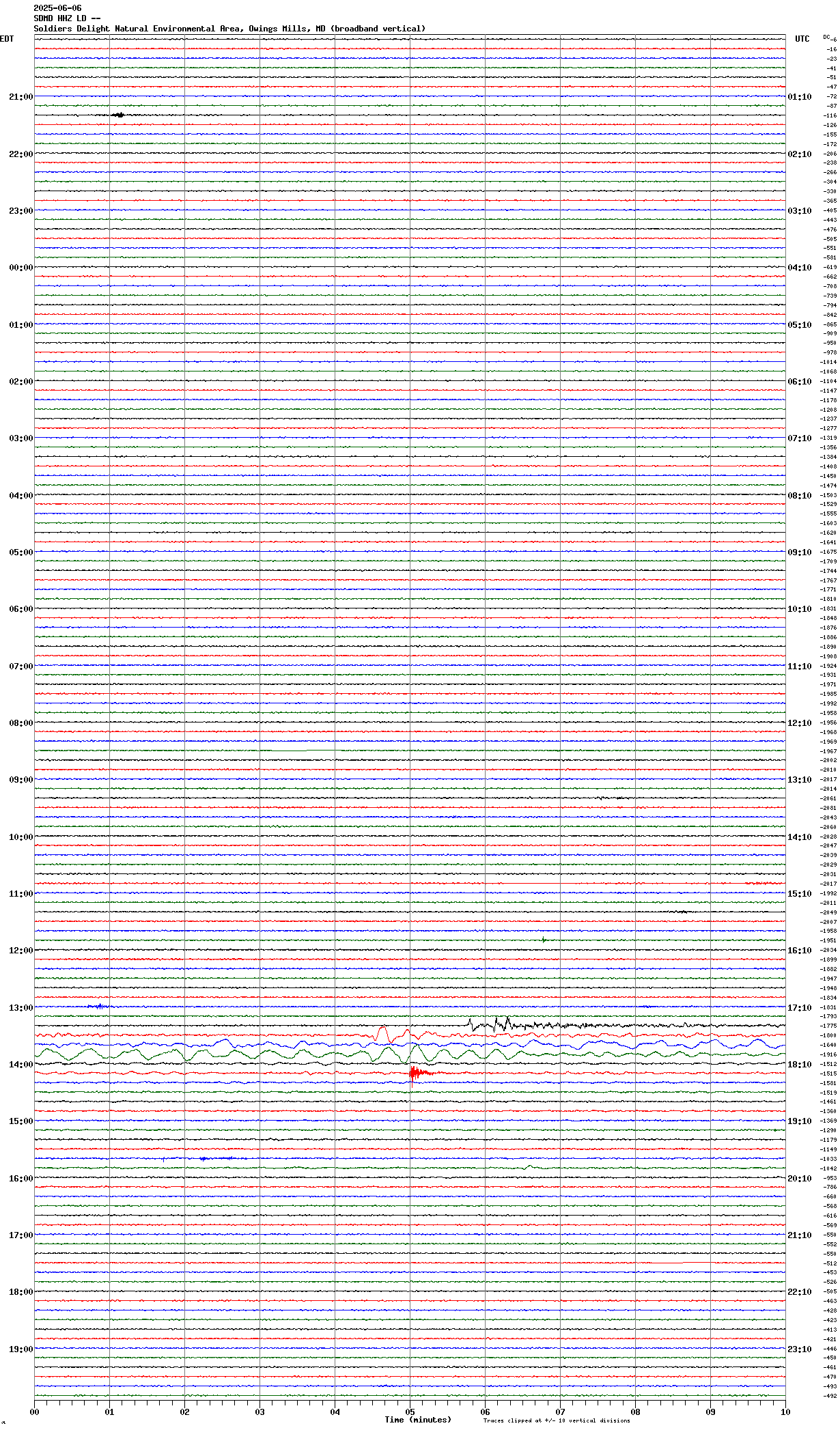
Task: Select the 21:00 EDT time label
Action: click(21, 97)
